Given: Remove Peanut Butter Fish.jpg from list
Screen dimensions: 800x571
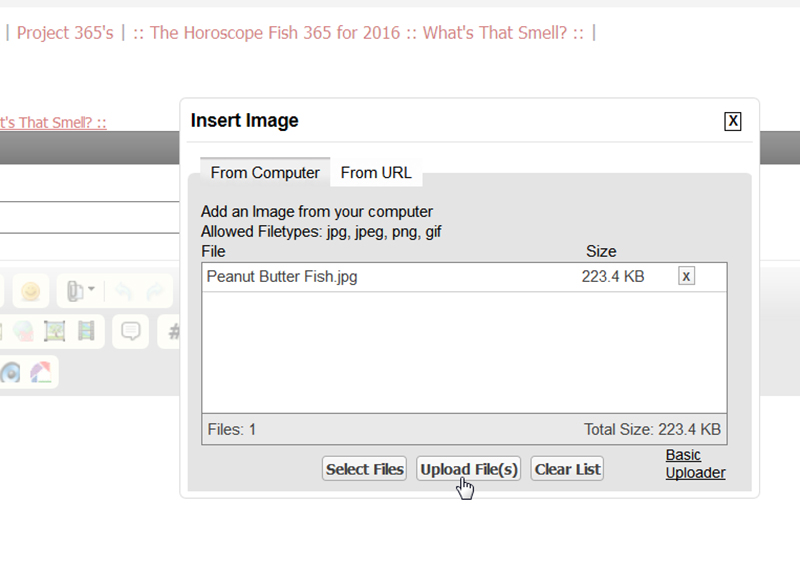Looking at the screenshot, I should [686, 276].
